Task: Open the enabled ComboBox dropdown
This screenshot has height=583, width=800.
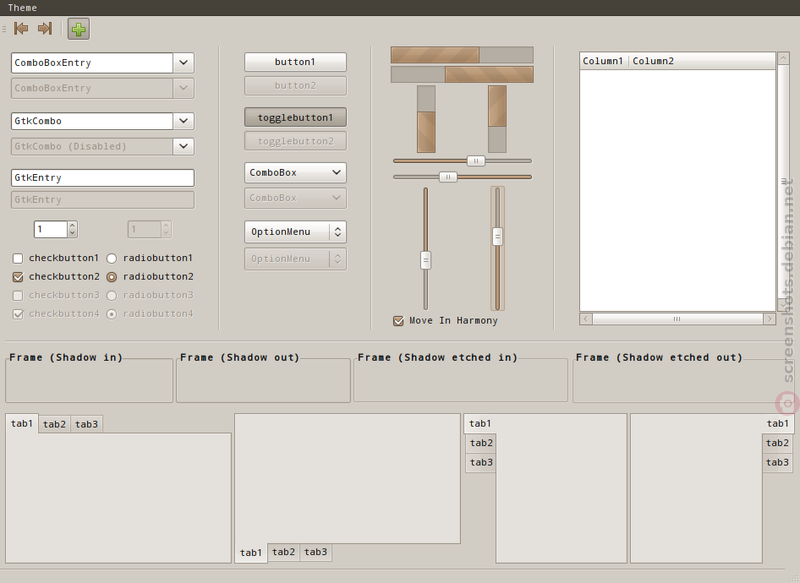Action: point(295,172)
